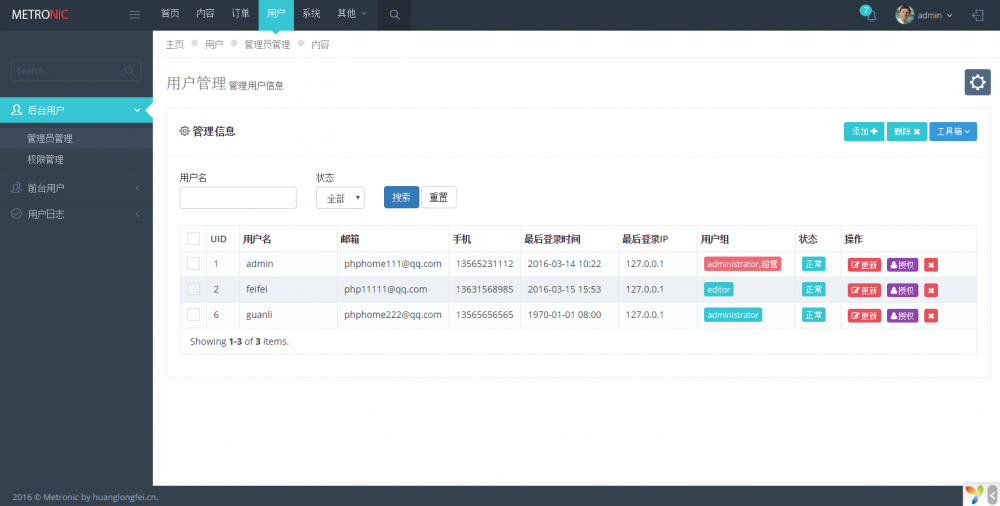
Task: Click 更新 for the admin row
Action: pyautogui.click(x=864, y=265)
